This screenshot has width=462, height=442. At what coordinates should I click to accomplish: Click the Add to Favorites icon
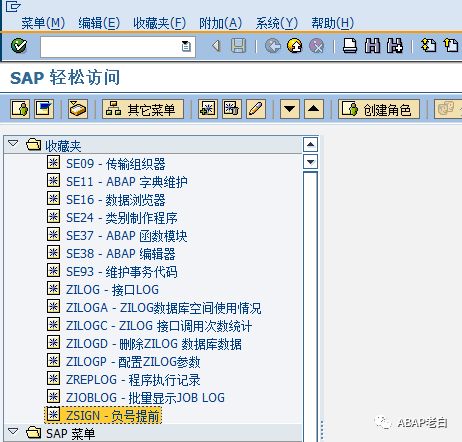pyautogui.click(x=208, y=109)
